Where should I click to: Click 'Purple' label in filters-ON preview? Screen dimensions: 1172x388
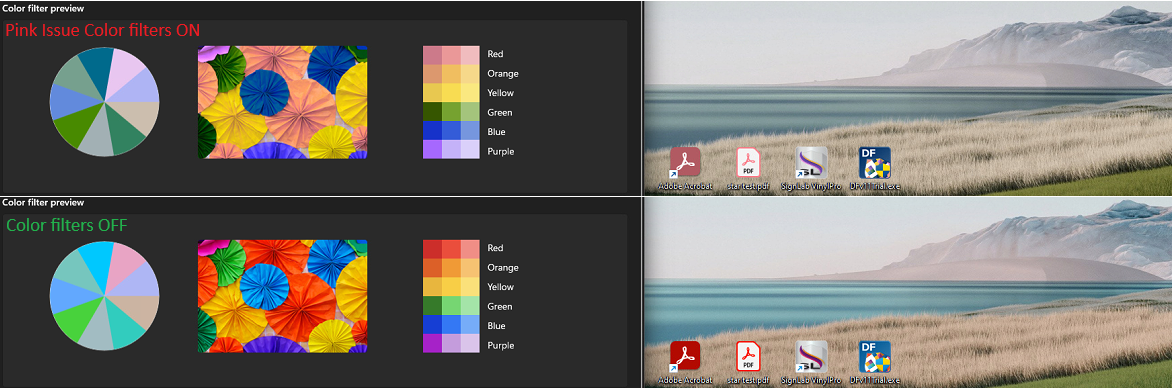500,151
